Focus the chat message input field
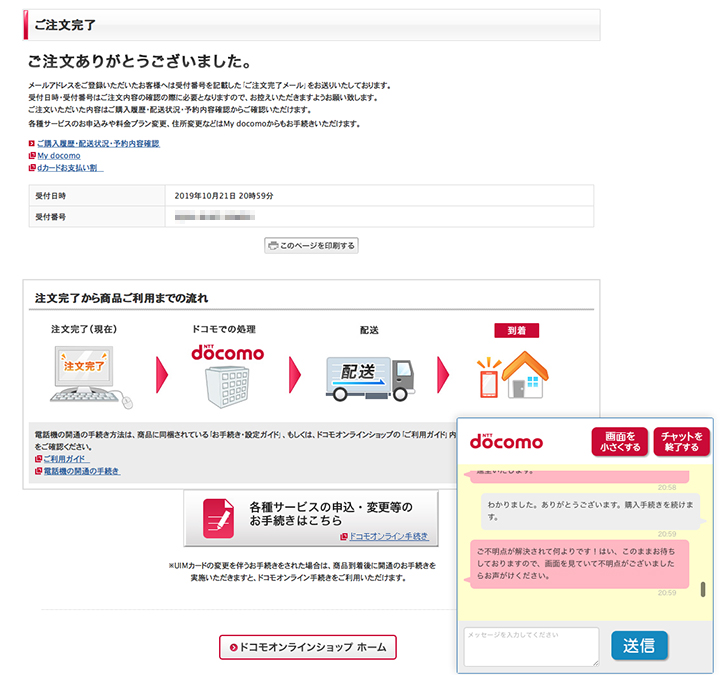Image resolution: width=720 pixels, height=675 pixels. [531, 647]
